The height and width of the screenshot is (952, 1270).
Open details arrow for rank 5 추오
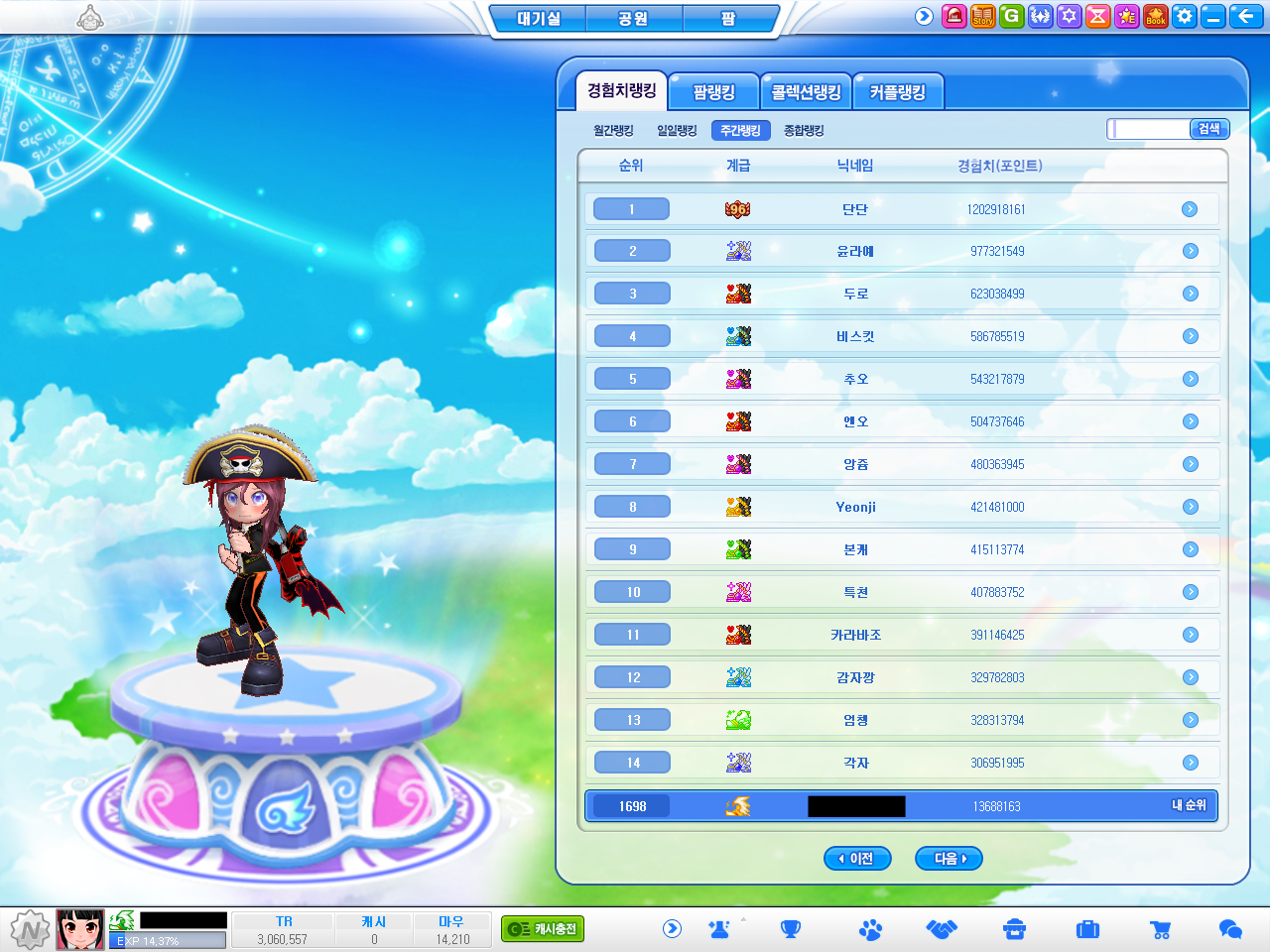[1190, 379]
